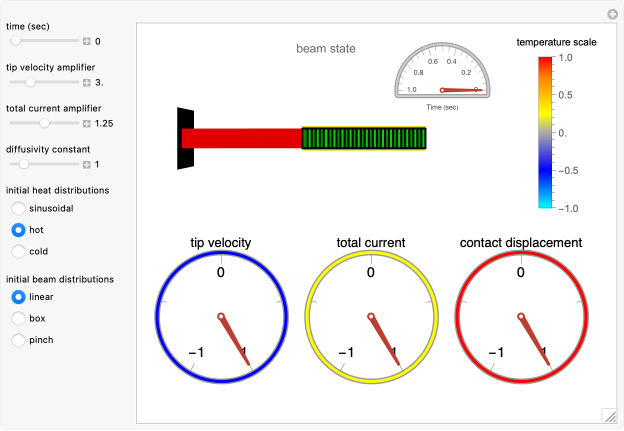Screen dimensions: 624x431
Task: Click the green striped beam contact section
Action: pyautogui.click(x=364, y=138)
